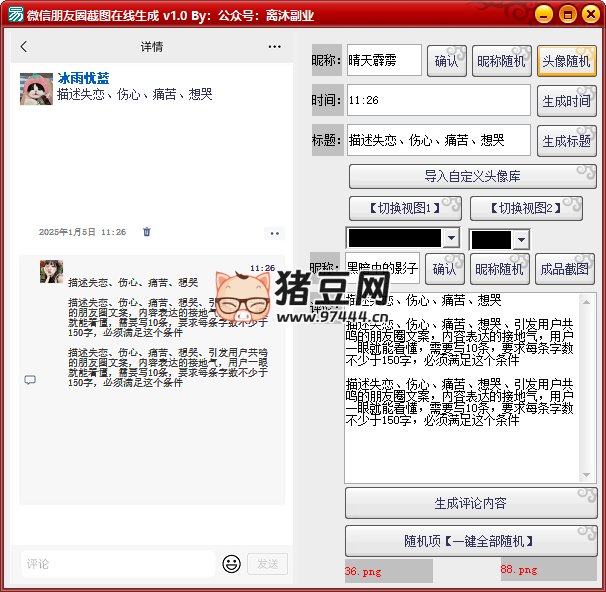The width and height of the screenshot is (606, 592).
Task: Click the back arrow in the 详情 header
Action: tap(24, 47)
